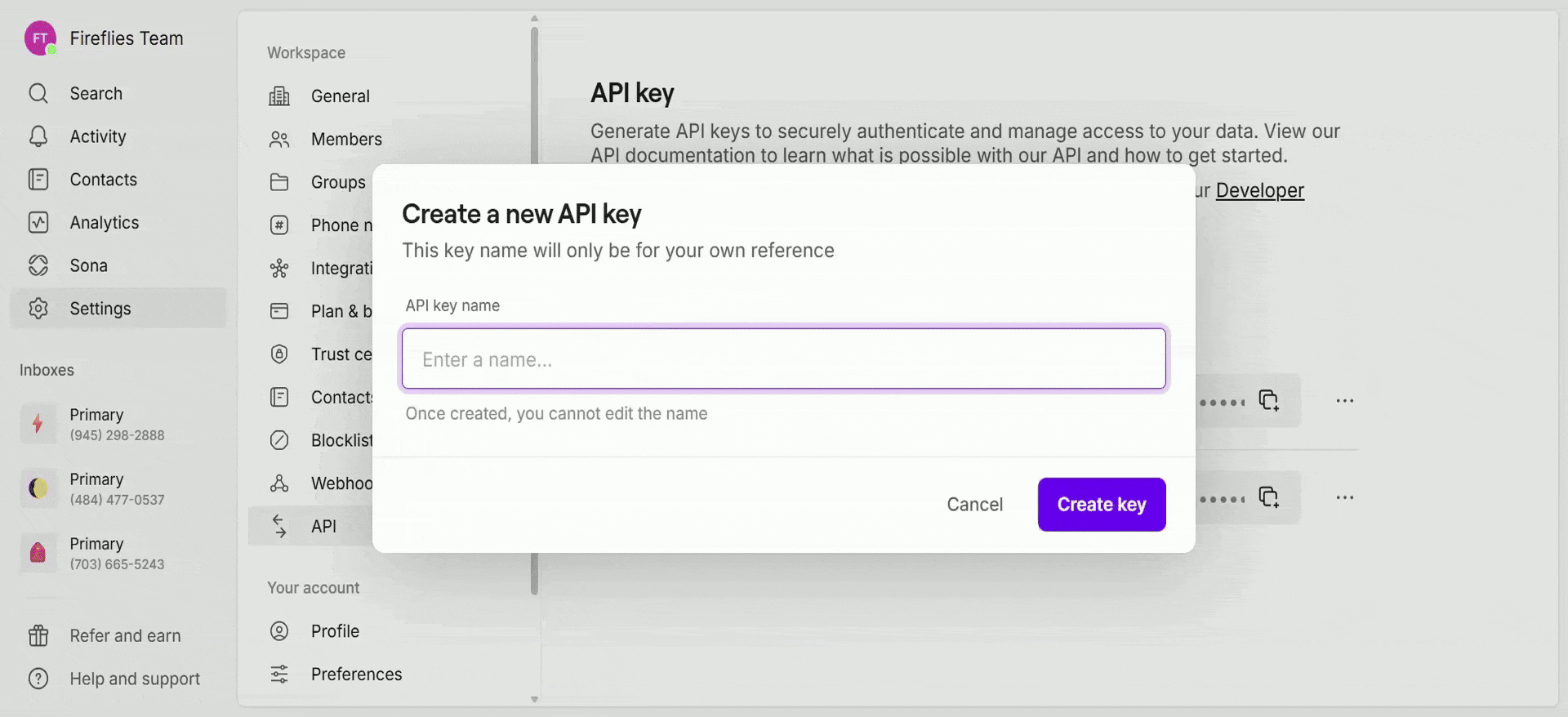Click the Search magnifier icon in sidebar

[x=38, y=93]
